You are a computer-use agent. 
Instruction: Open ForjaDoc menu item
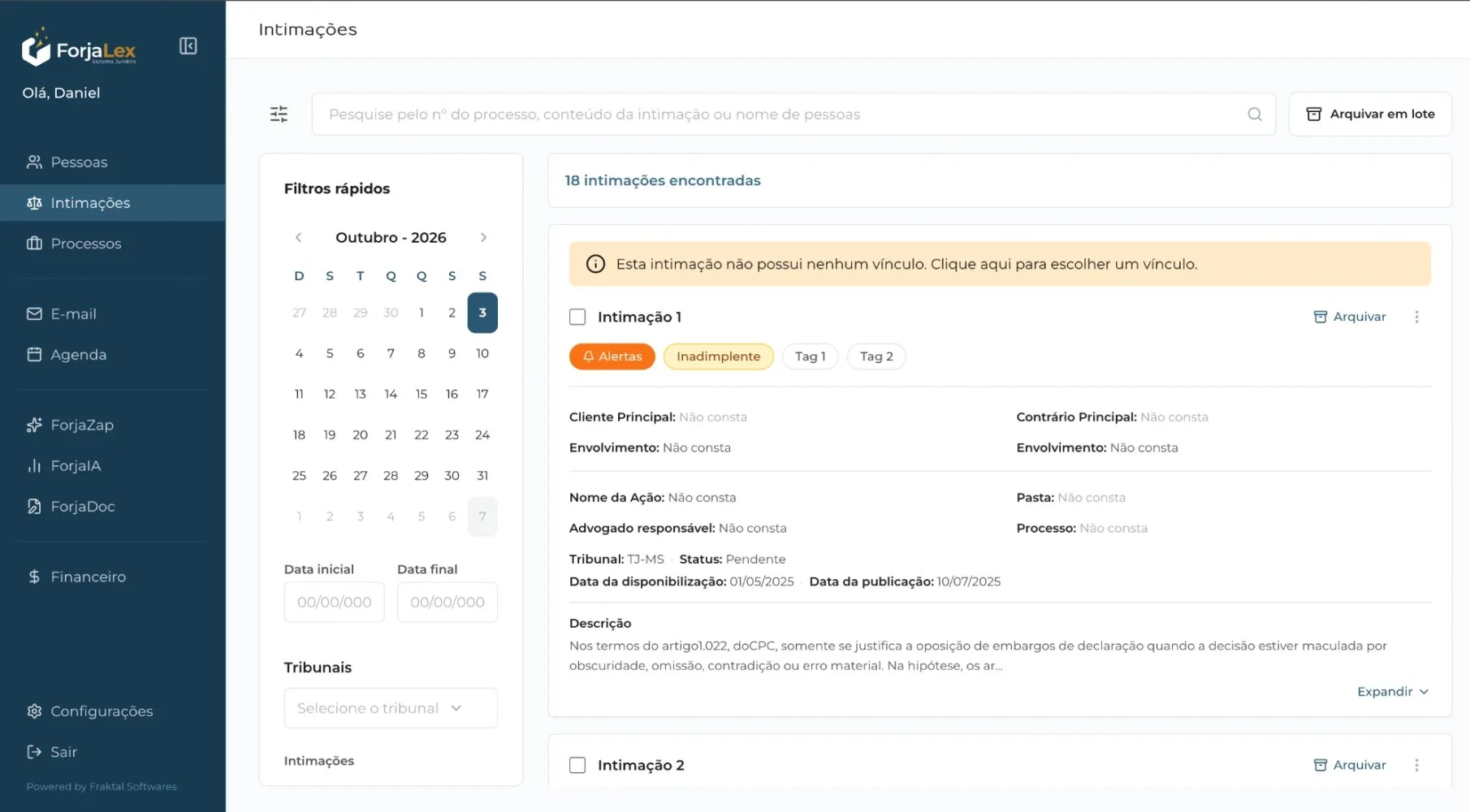[x=113, y=507]
